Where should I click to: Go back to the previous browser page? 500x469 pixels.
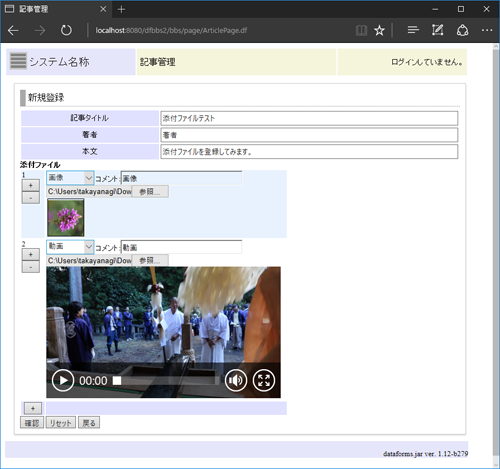[x=13, y=30]
